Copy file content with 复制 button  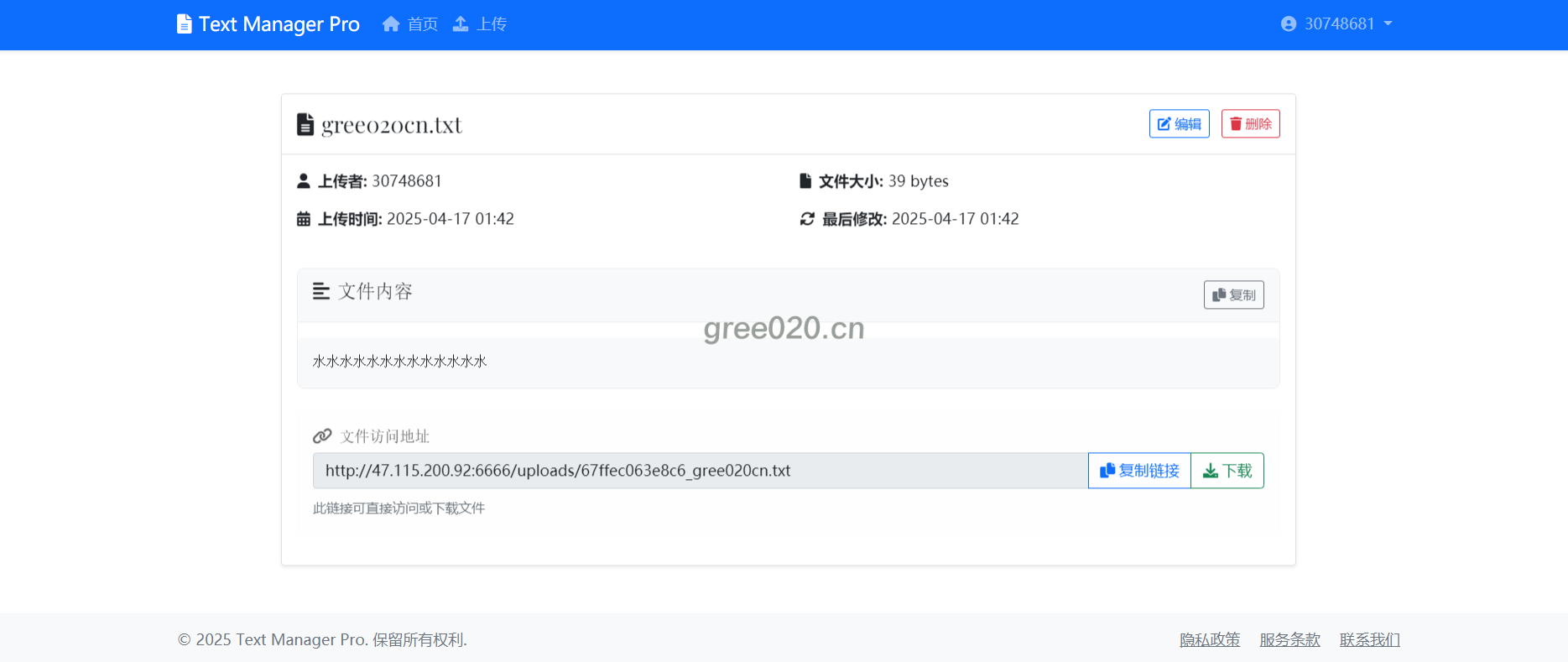point(1233,295)
